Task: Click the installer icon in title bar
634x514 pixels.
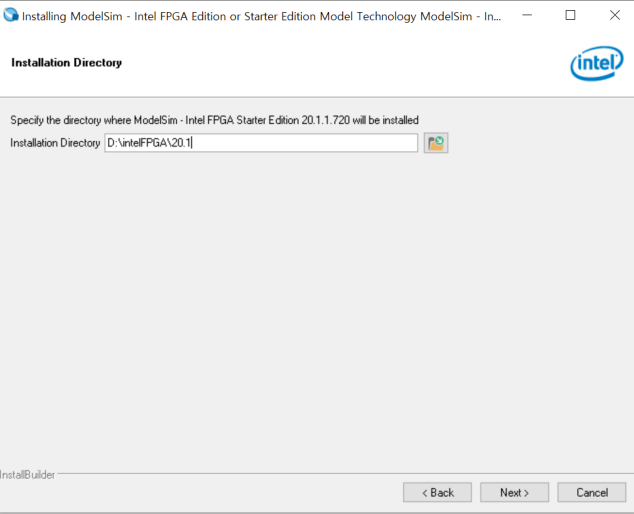Action: (11, 15)
